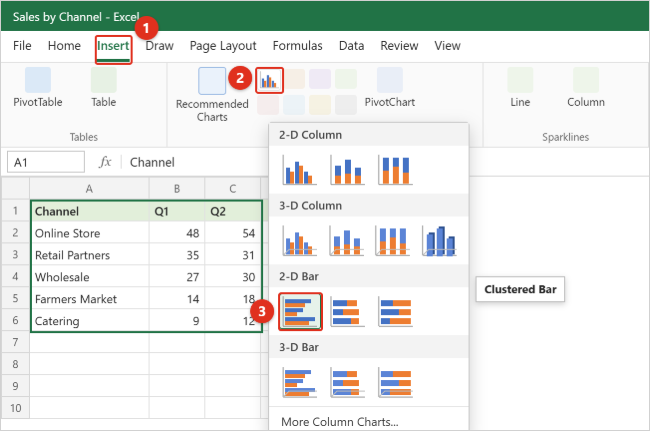Click the Q1 header cell
The image size is (650, 431).
coord(177,211)
